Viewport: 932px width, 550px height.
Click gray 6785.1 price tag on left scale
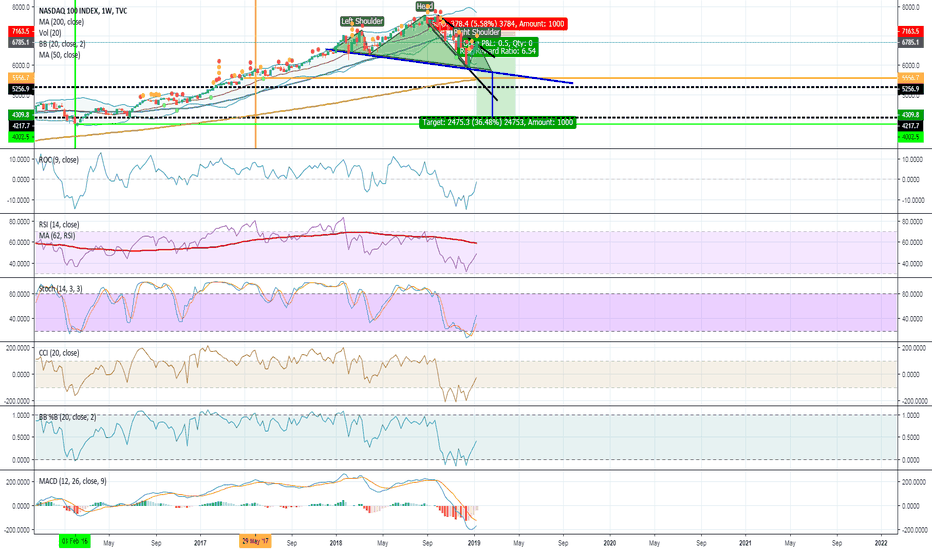click(21, 42)
